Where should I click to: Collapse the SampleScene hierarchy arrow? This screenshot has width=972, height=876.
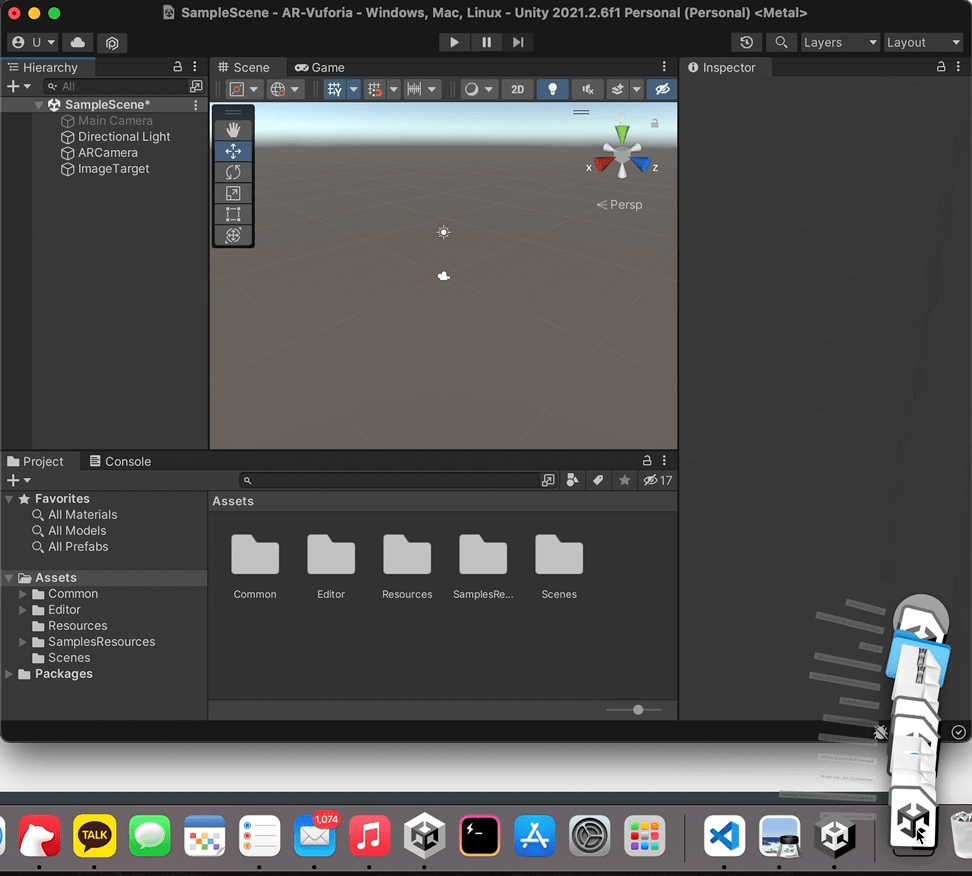[x=38, y=105]
